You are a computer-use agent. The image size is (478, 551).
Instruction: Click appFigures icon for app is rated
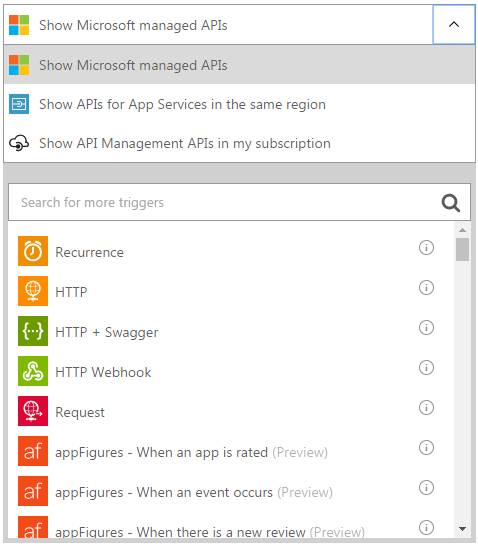33,451
